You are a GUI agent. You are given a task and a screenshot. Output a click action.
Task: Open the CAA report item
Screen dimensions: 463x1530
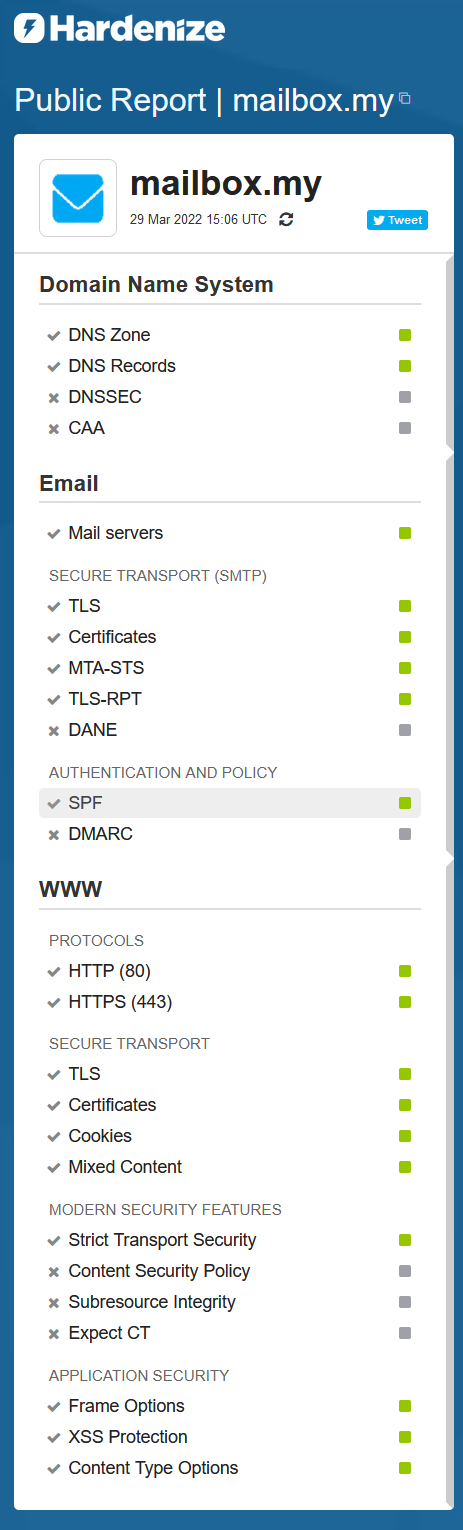point(230,428)
